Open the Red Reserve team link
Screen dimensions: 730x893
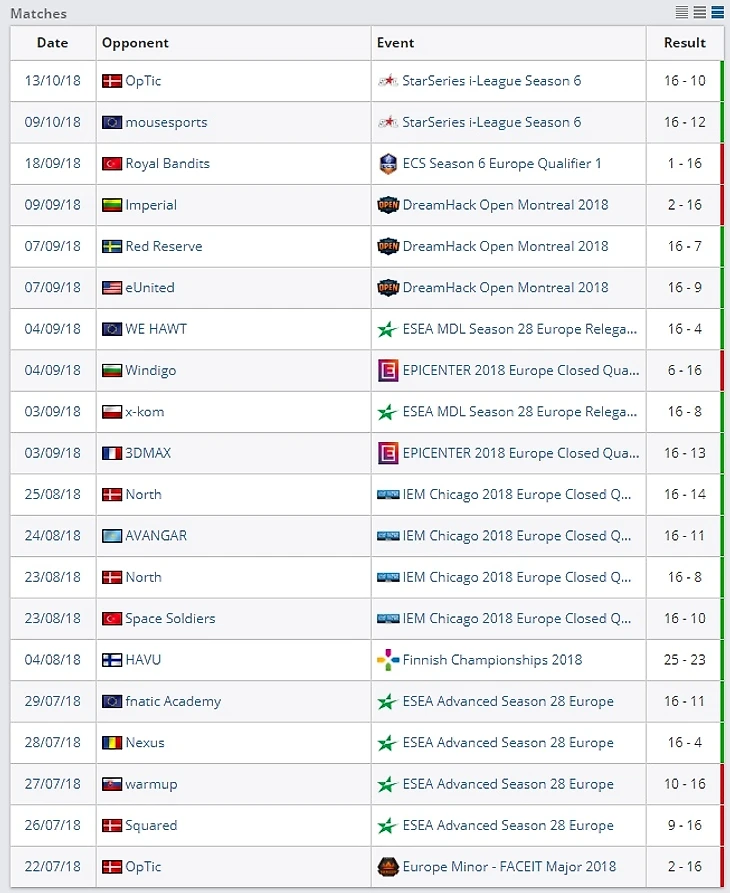[x=164, y=247]
